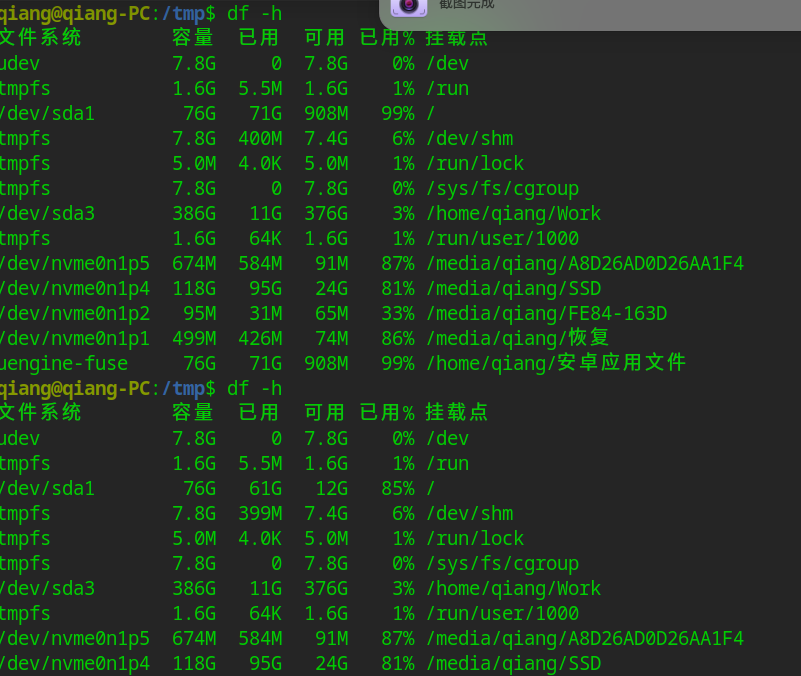Click /dev/sda3 in first df output
Viewport: 801px width, 676px height.
point(47,214)
